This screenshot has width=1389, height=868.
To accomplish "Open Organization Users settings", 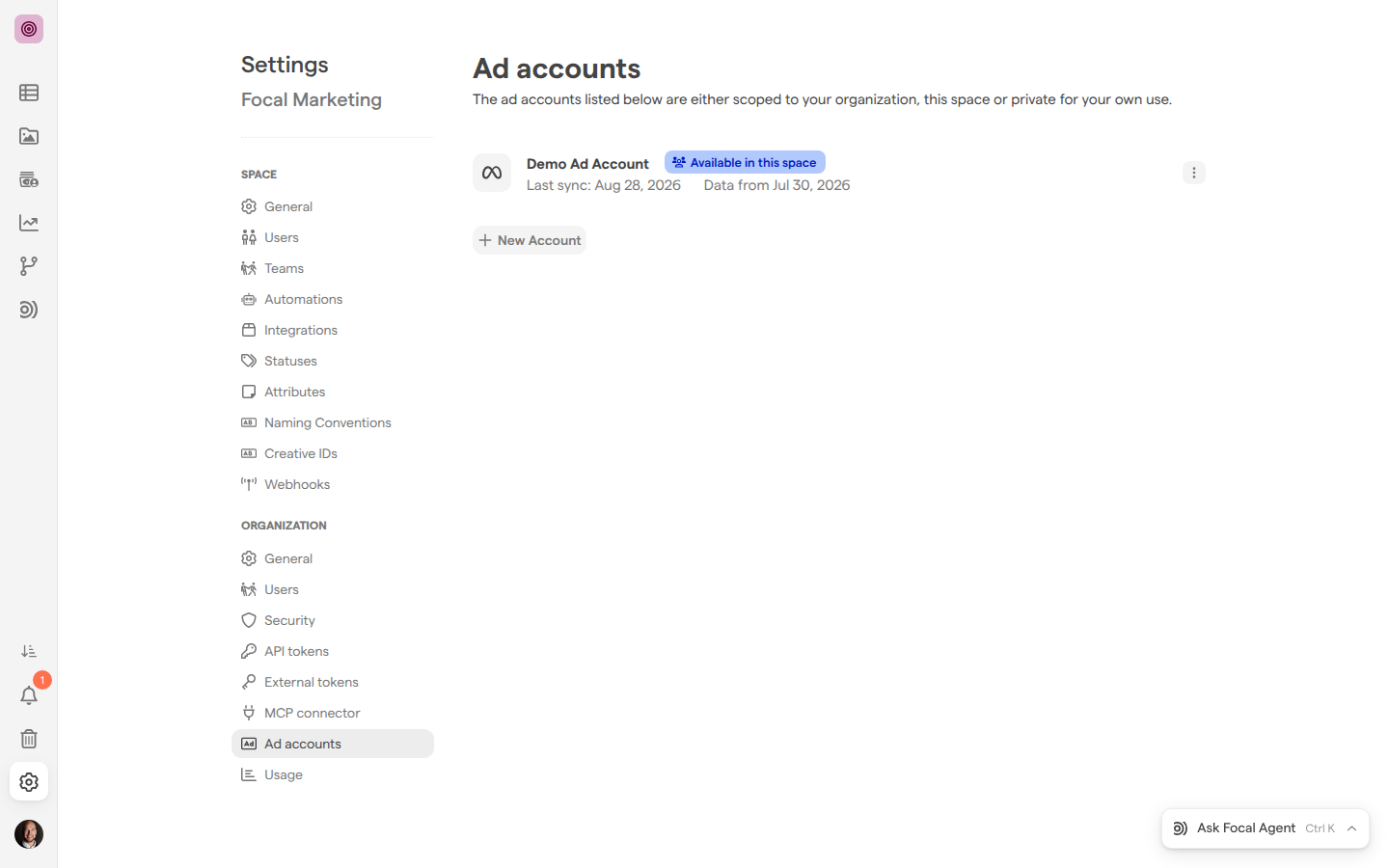I will (333, 589).
